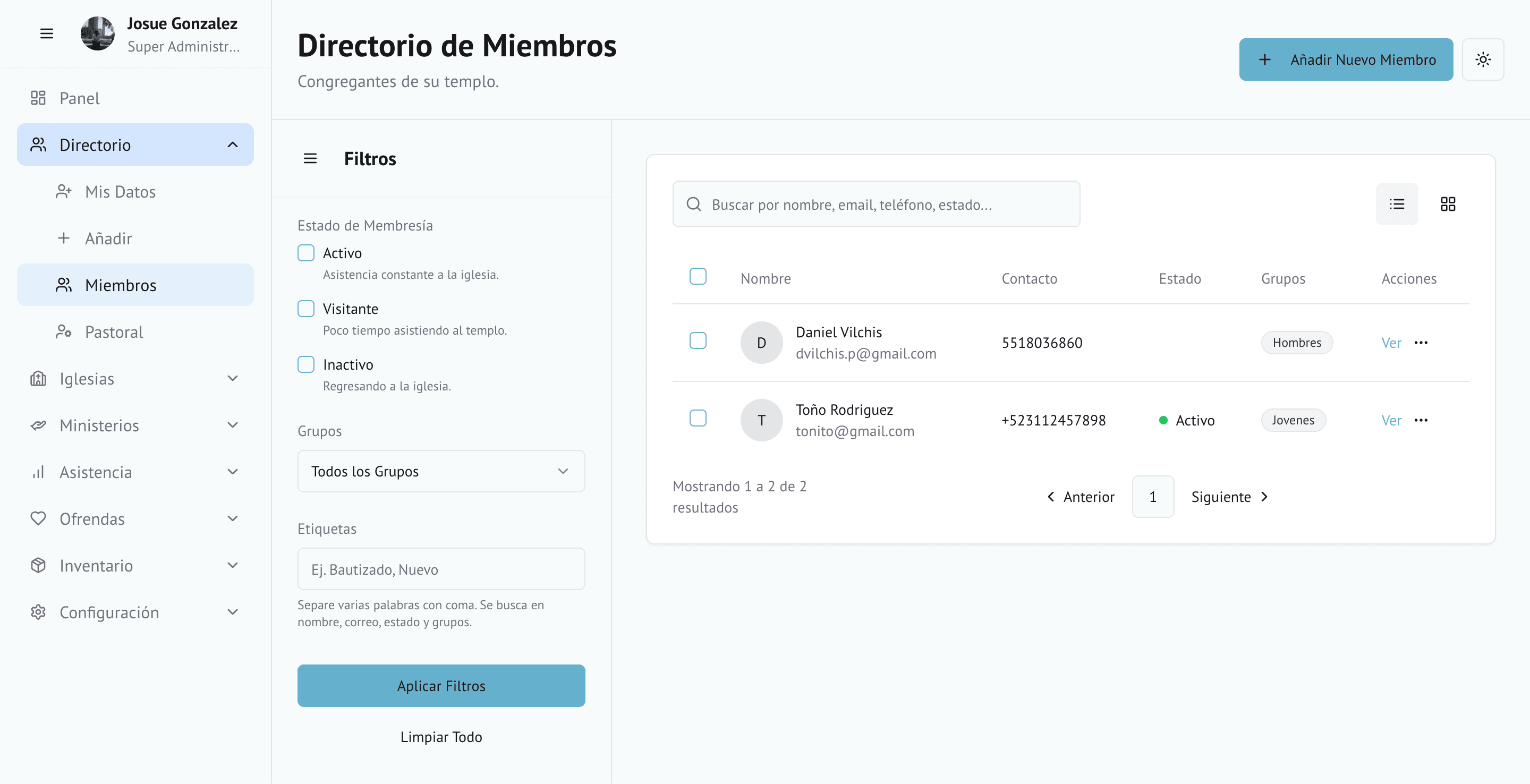Check the Activo membership filter

(306, 253)
